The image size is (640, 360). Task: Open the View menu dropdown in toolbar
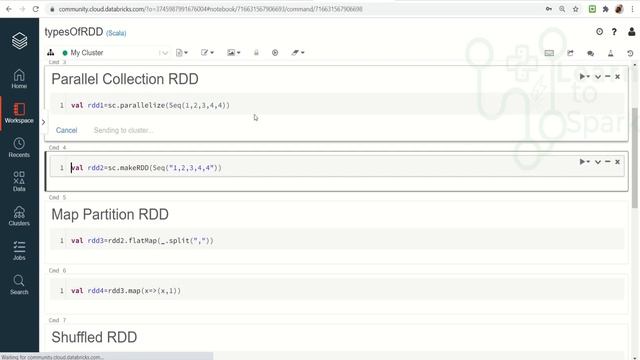[233, 53]
